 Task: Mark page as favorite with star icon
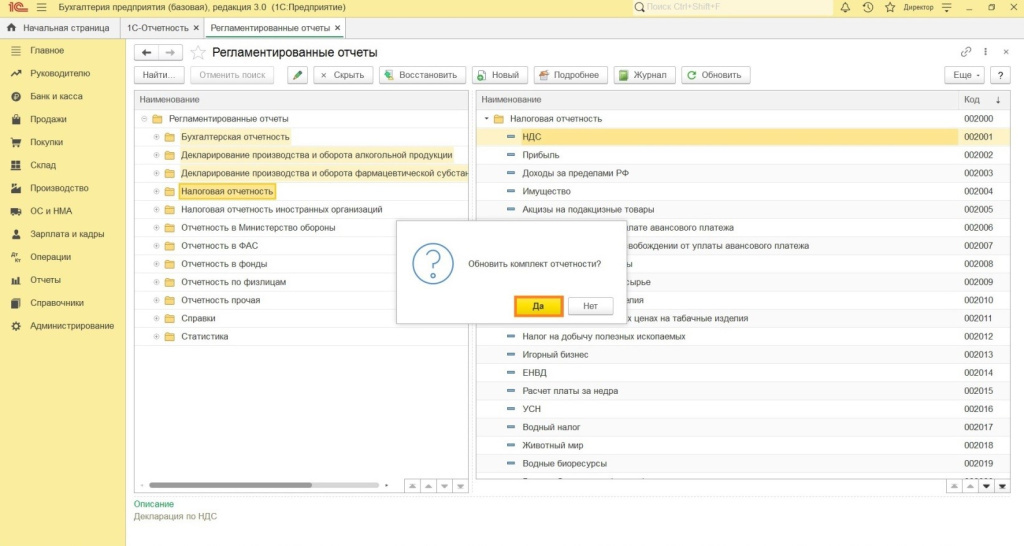[198, 52]
